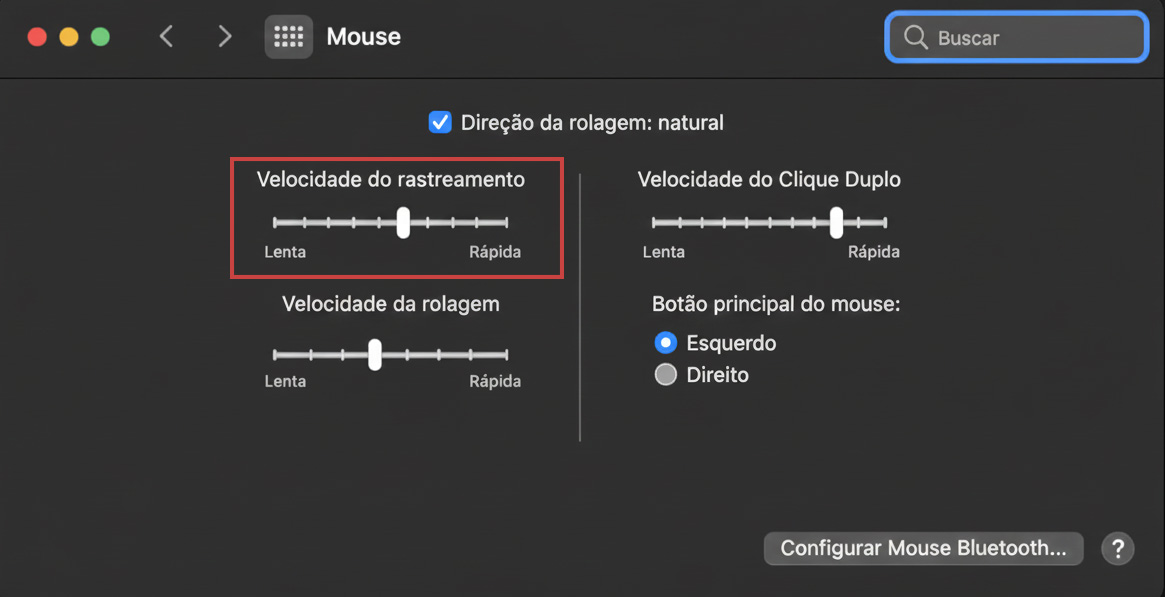Select Esquerdo as the primary mouse button
The width and height of the screenshot is (1165, 597).
(664, 342)
